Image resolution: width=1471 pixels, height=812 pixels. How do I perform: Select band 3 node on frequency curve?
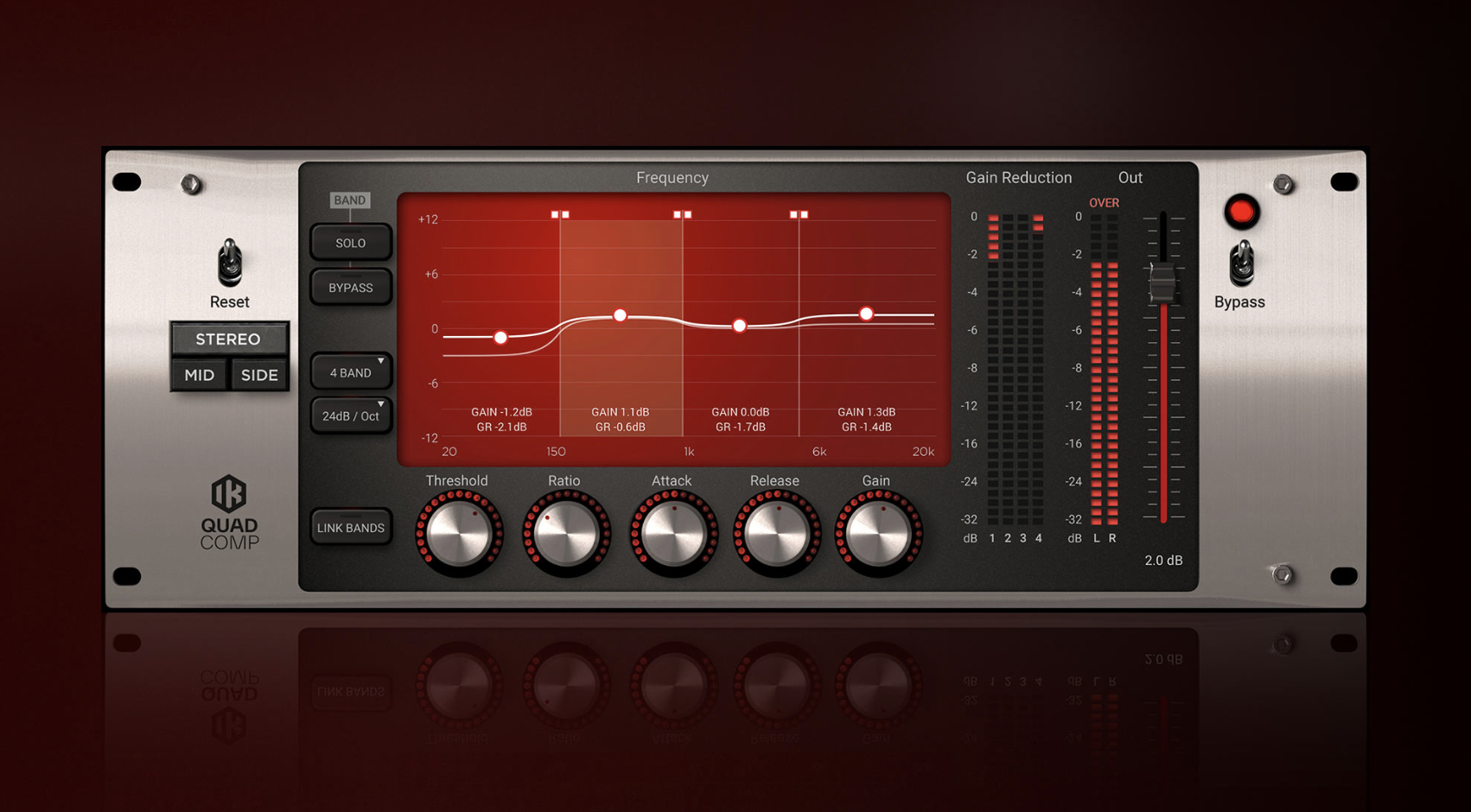pos(739,326)
